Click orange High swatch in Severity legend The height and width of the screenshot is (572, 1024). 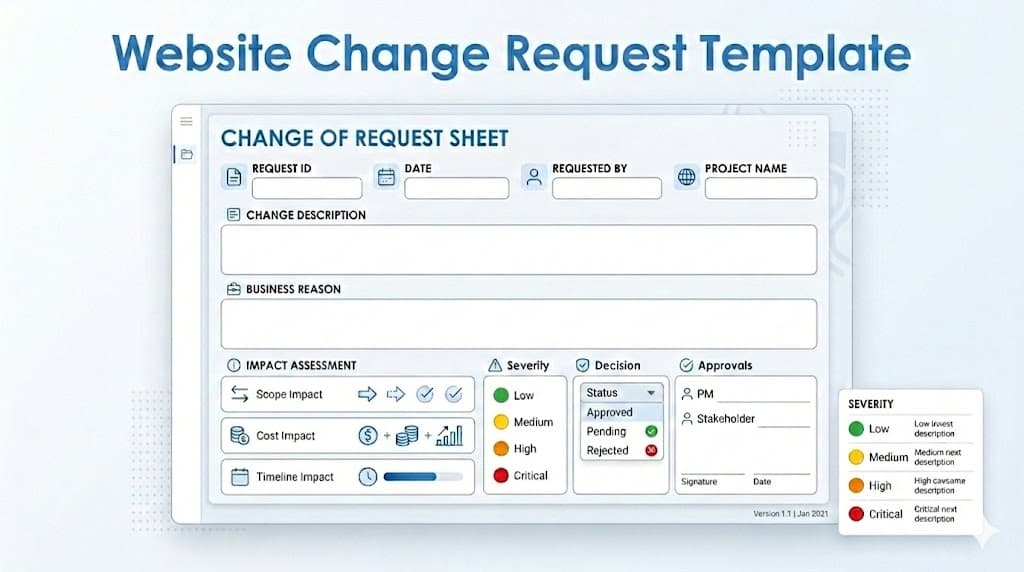(856, 485)
